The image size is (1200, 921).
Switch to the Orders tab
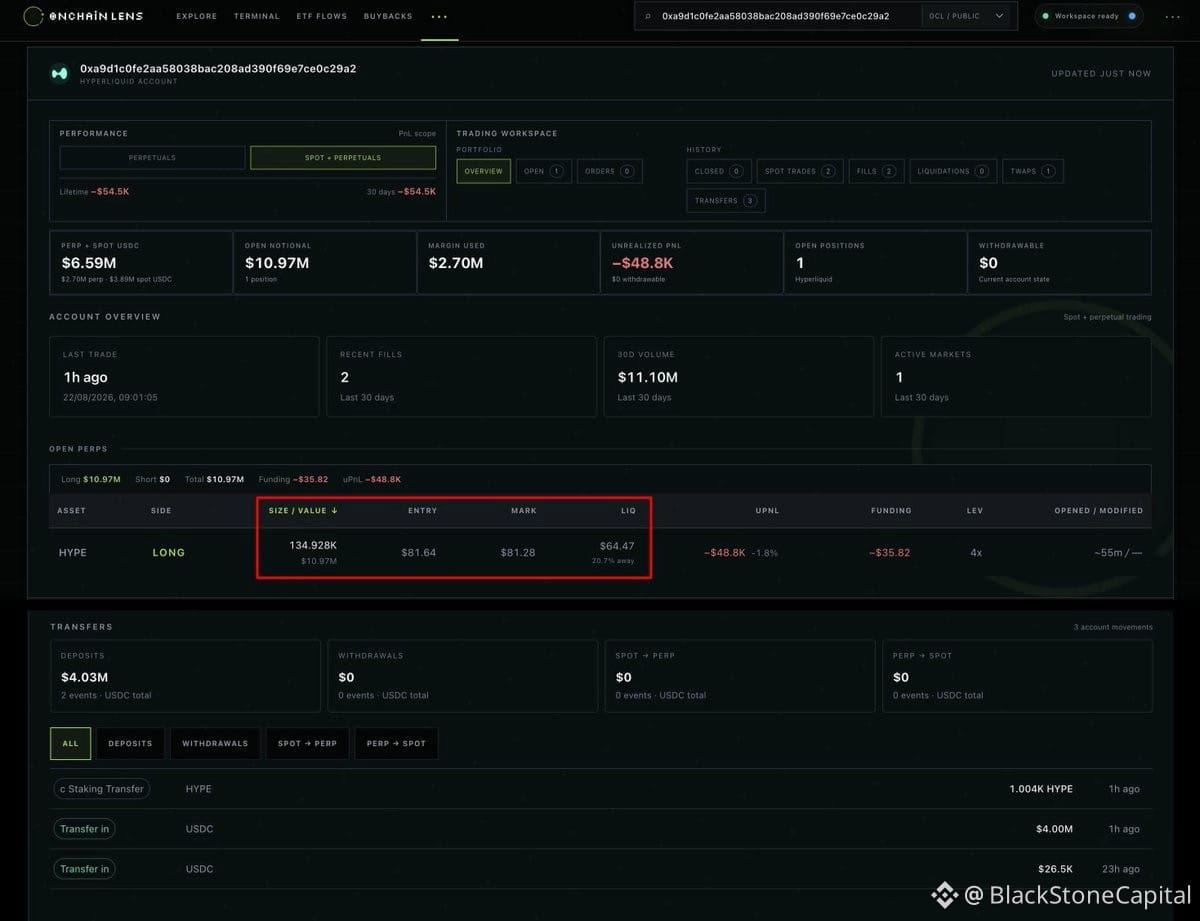point(610,171)
